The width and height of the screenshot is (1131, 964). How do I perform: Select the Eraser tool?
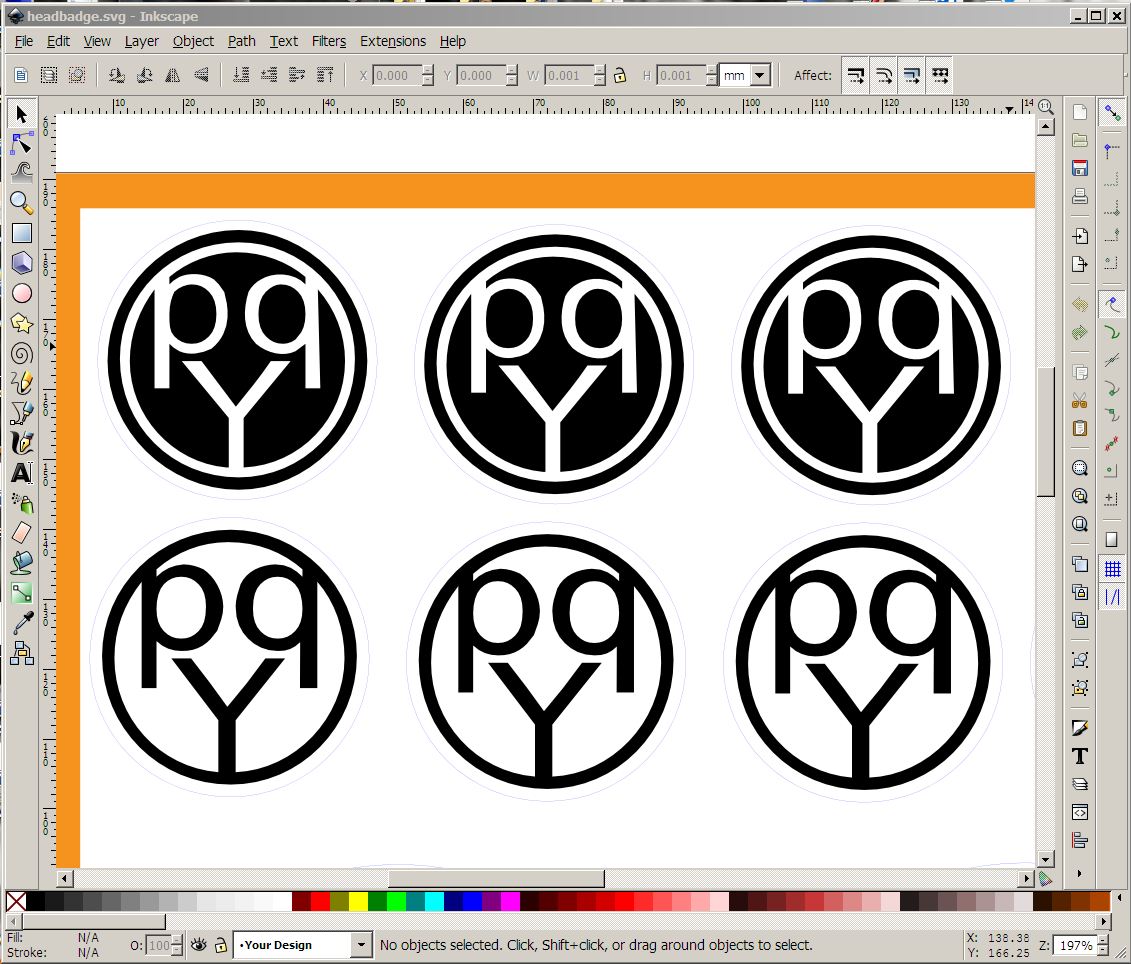click(22, 533)
